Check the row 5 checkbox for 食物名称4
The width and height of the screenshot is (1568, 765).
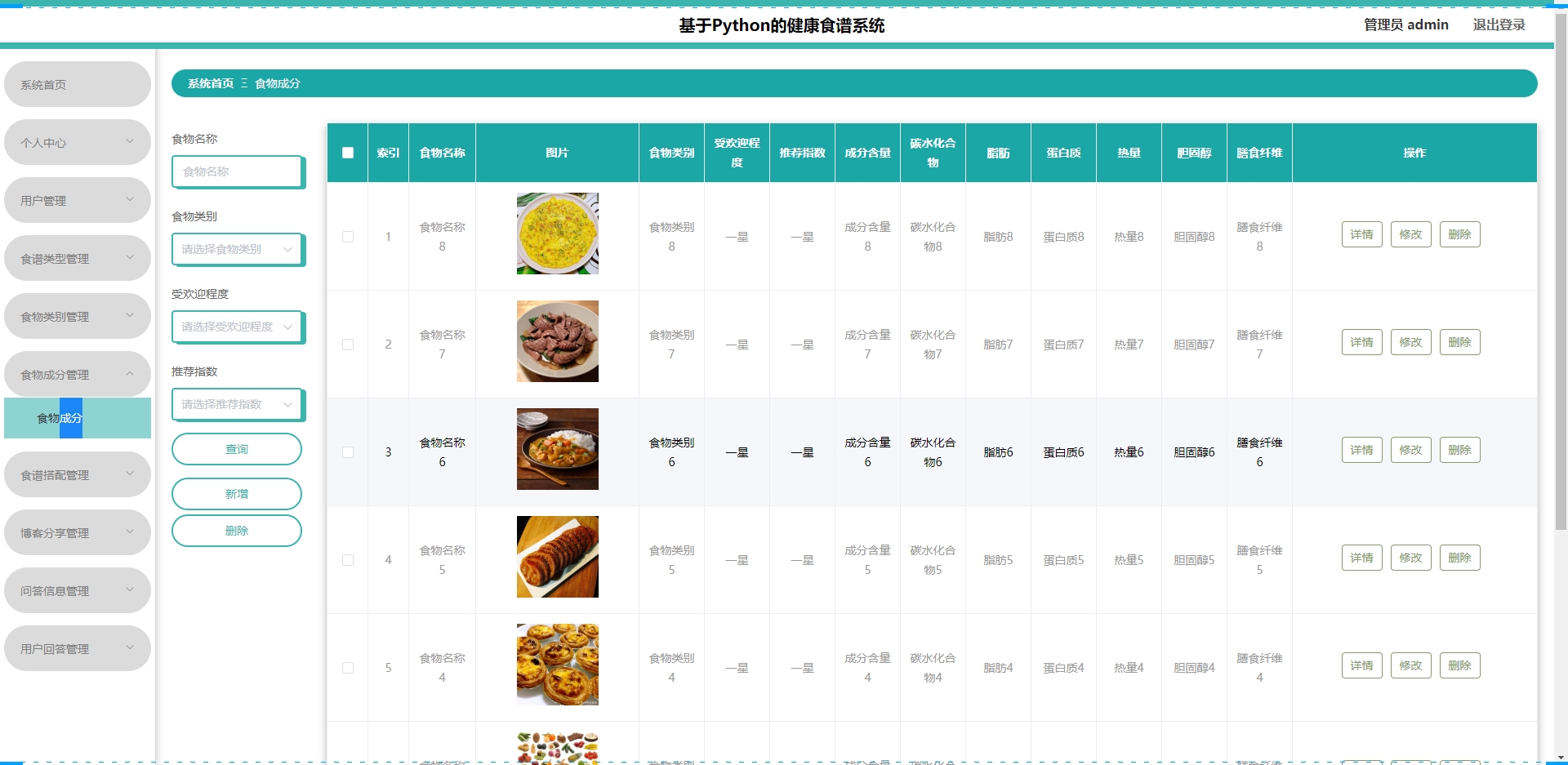pos(348,668)
